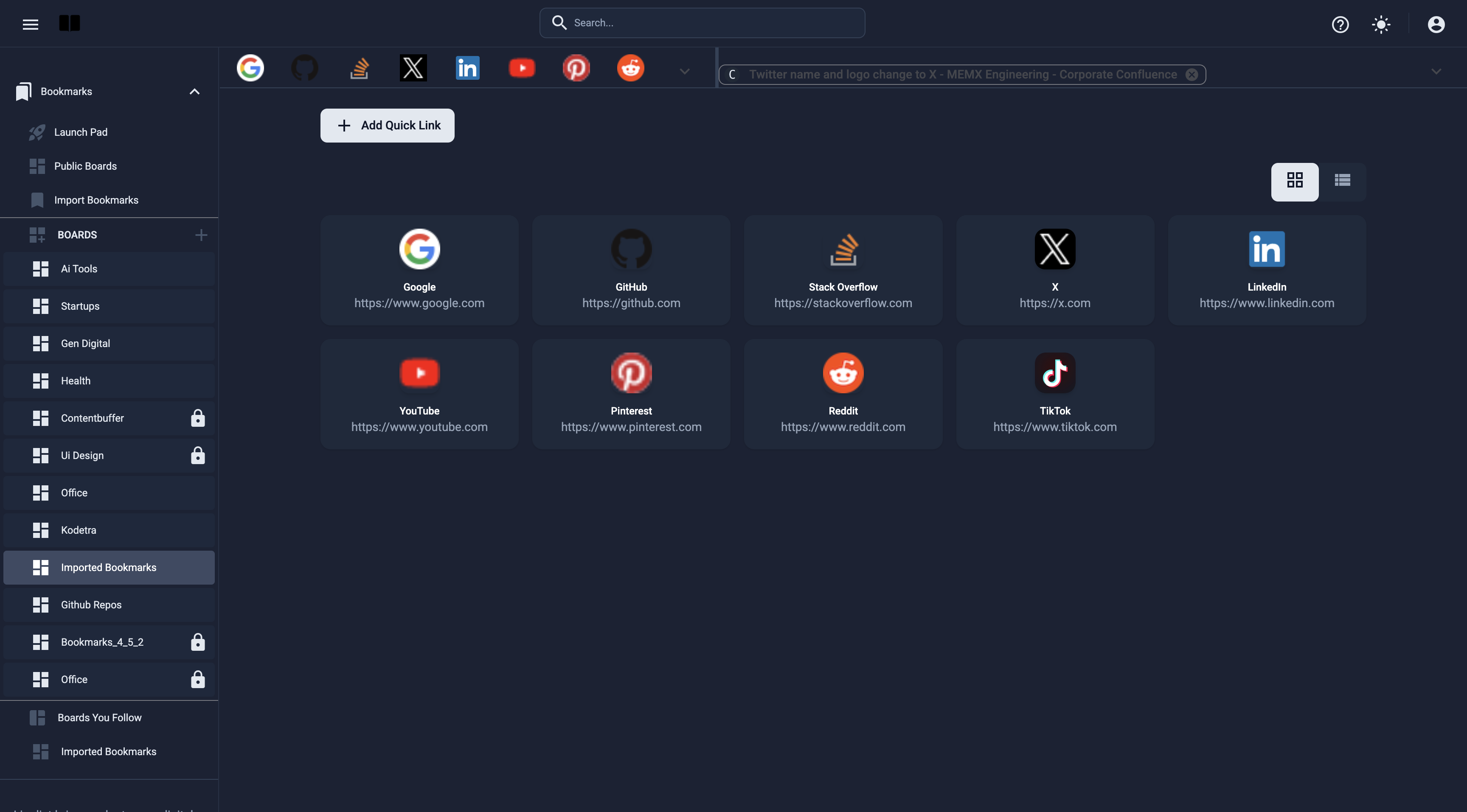Screen dimensions: 1467x812
Task: Open the GitHub quick link card
Action: tap(631, 270)
